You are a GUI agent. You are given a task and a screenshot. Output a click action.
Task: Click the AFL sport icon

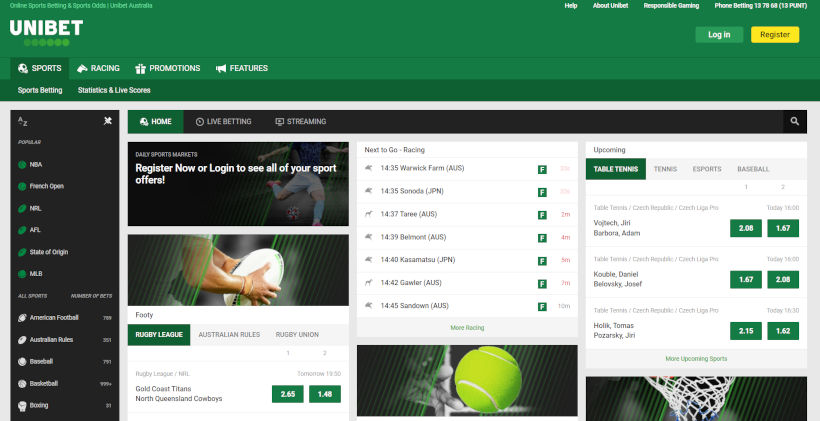pyautogui.click(x=22, y=230)
